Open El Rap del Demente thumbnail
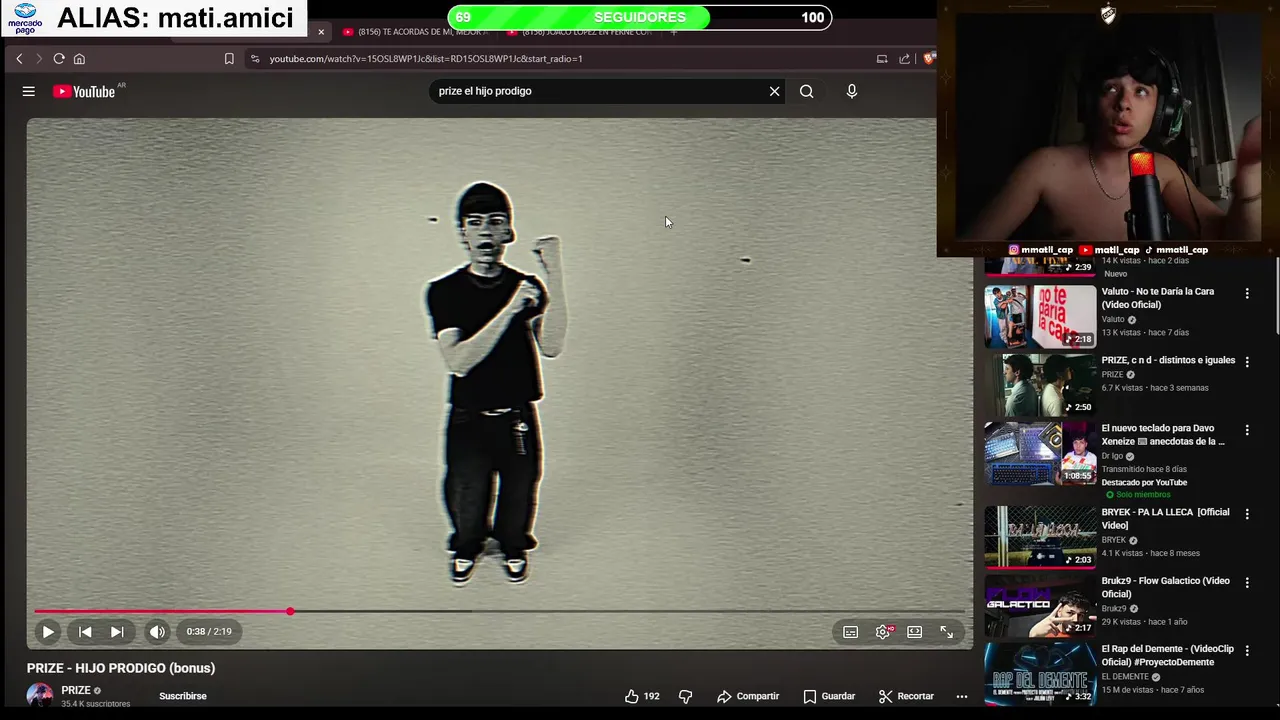The height and width of the screenshot is (720, 1280). click(1040, 673)
